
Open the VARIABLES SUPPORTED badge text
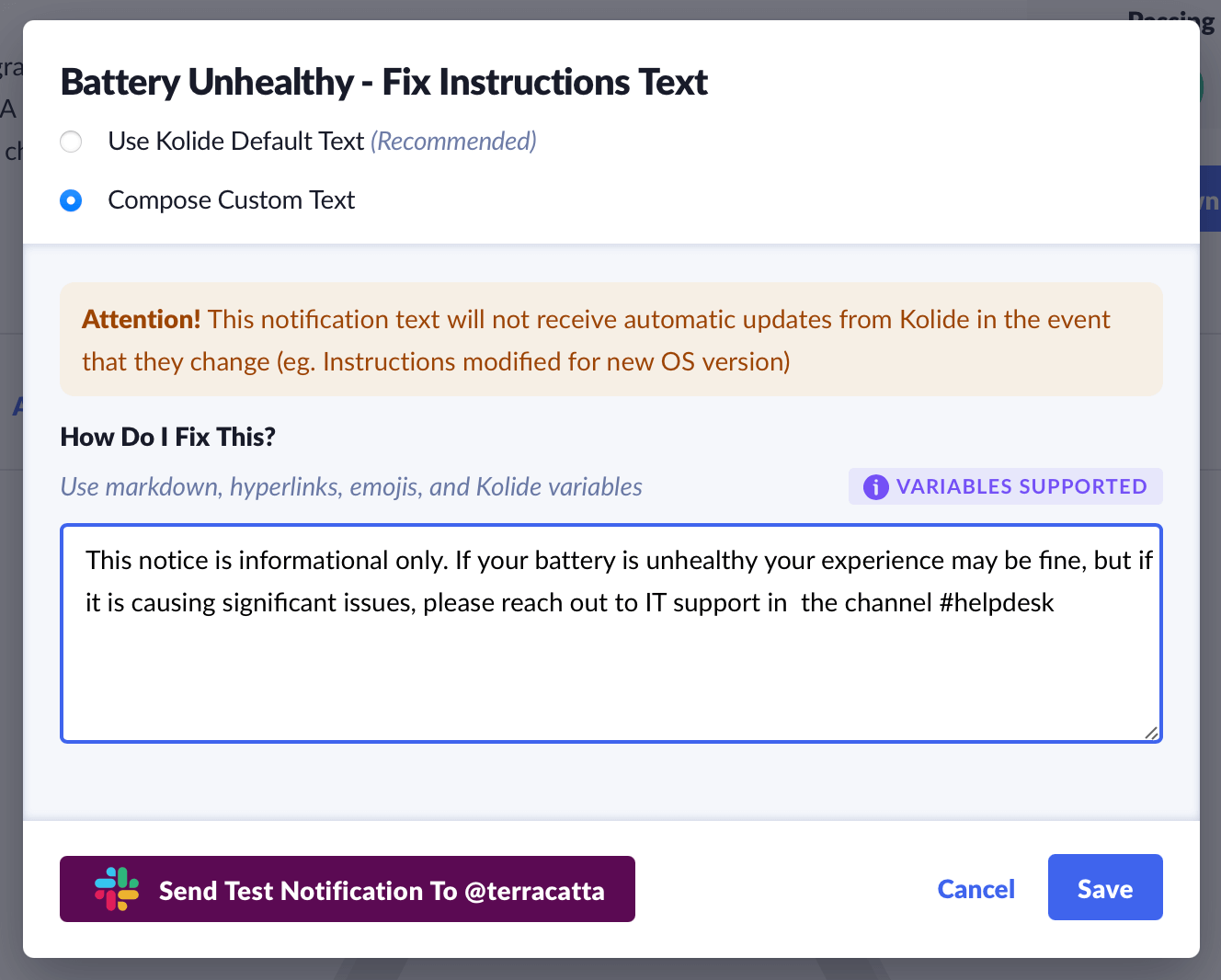(x=1021, y=486)
